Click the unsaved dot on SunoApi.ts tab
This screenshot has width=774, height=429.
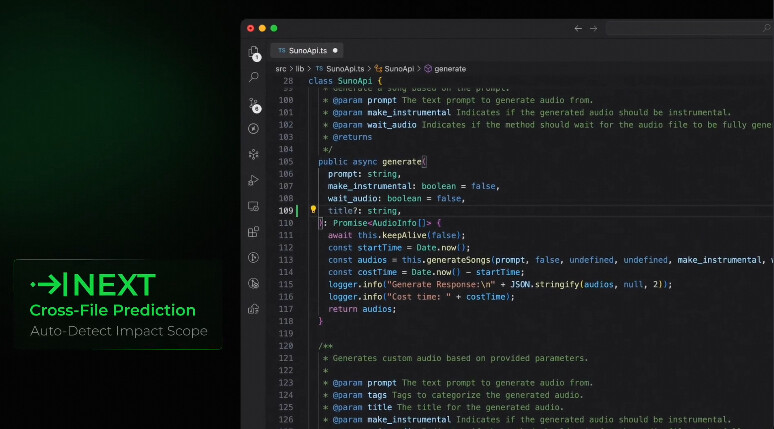click(335, 50)
